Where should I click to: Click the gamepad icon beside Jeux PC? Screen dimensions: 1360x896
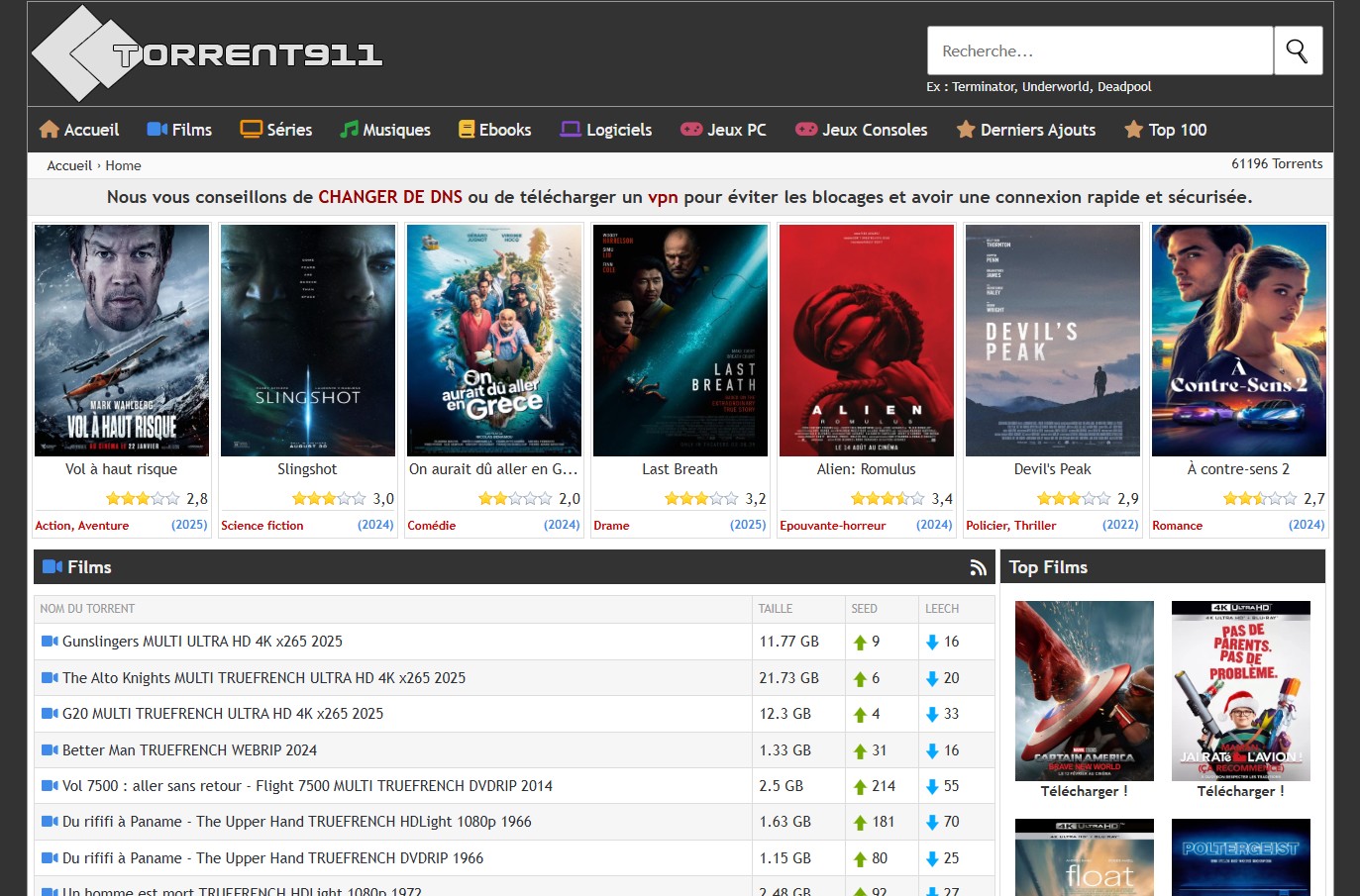[690, 130]
